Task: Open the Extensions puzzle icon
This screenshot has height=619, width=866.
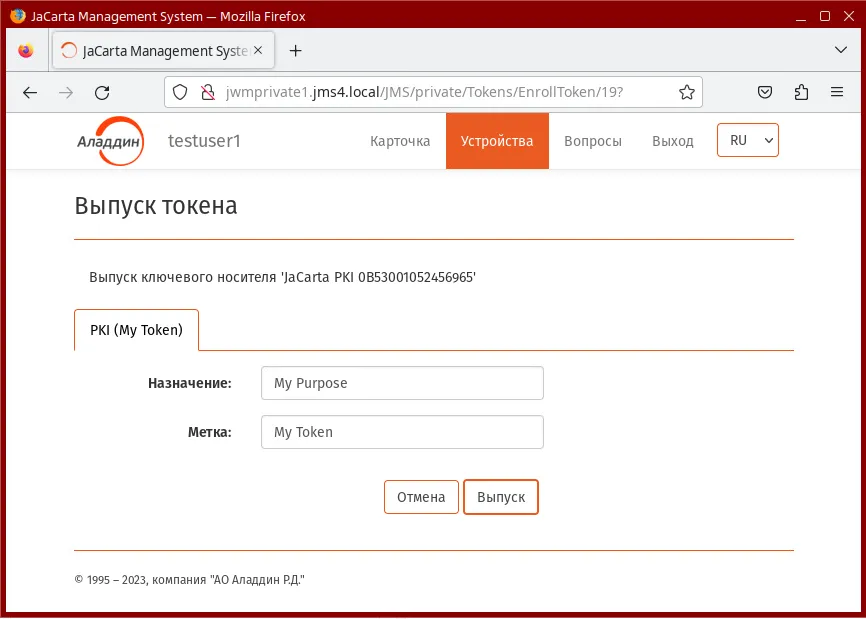Action: (801, 92)
